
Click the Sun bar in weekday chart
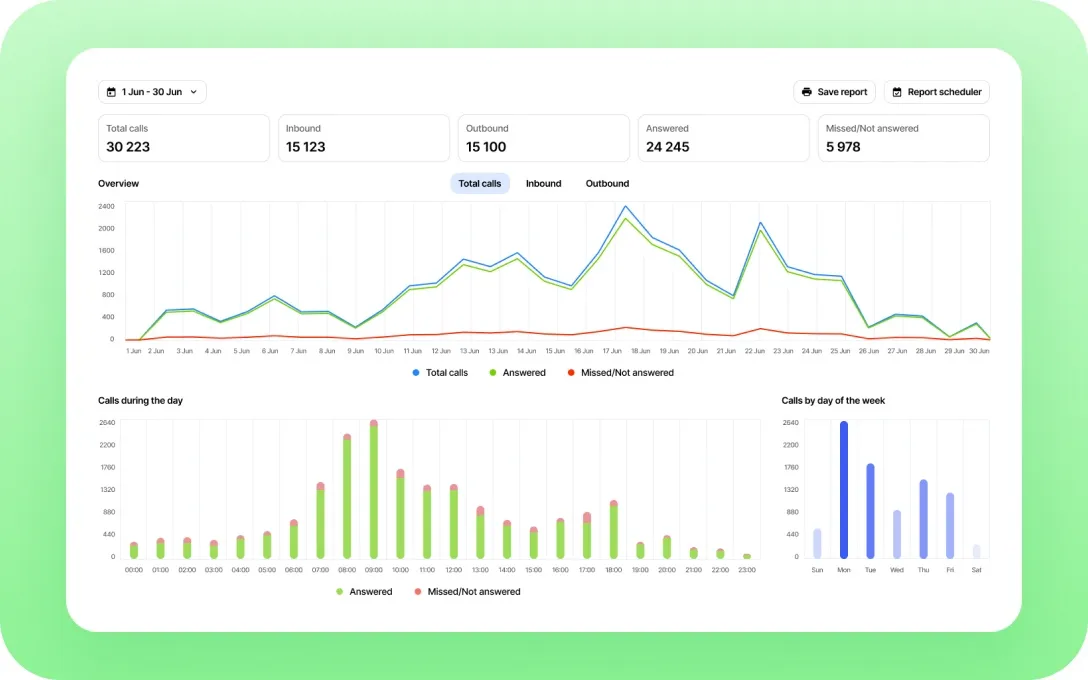click(x=817, y=544)
